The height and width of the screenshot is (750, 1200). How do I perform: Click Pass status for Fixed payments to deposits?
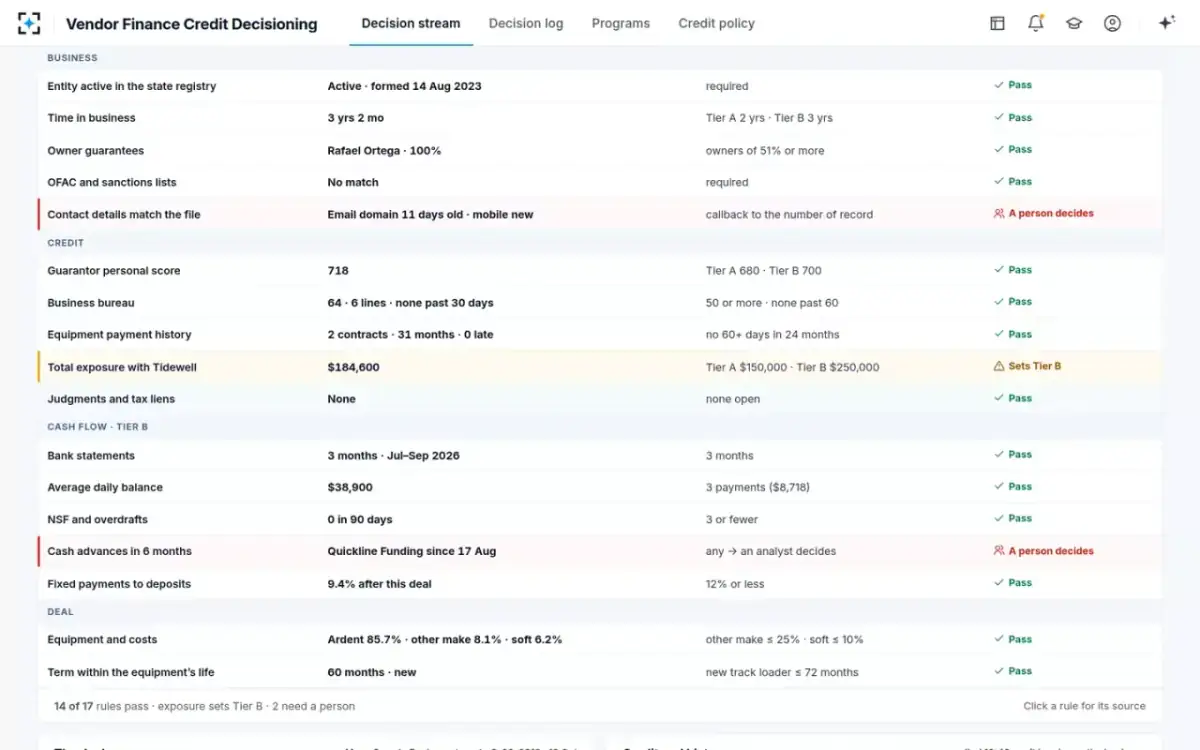[x=1013, y=582]
